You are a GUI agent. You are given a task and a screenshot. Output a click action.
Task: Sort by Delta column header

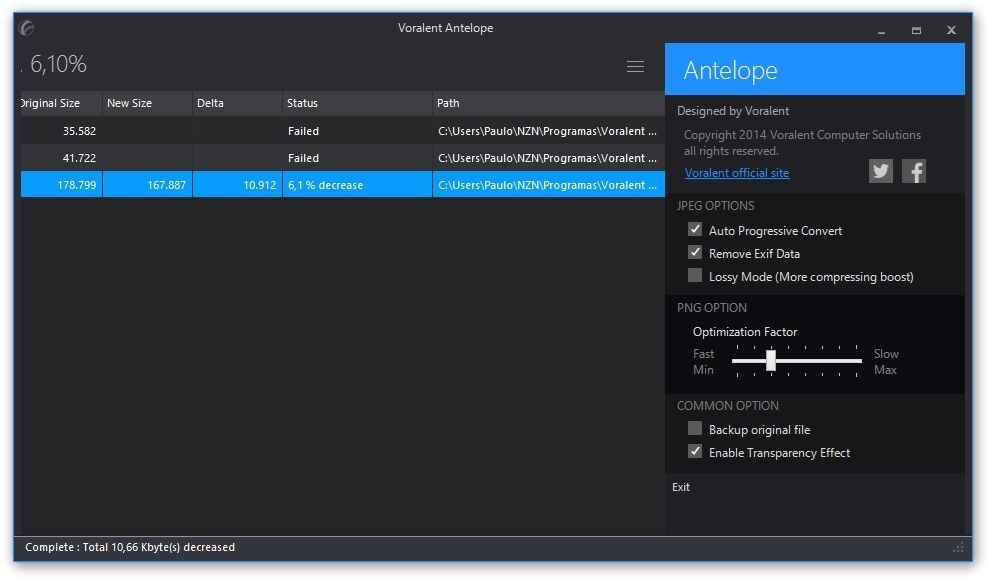click(237, 103)
